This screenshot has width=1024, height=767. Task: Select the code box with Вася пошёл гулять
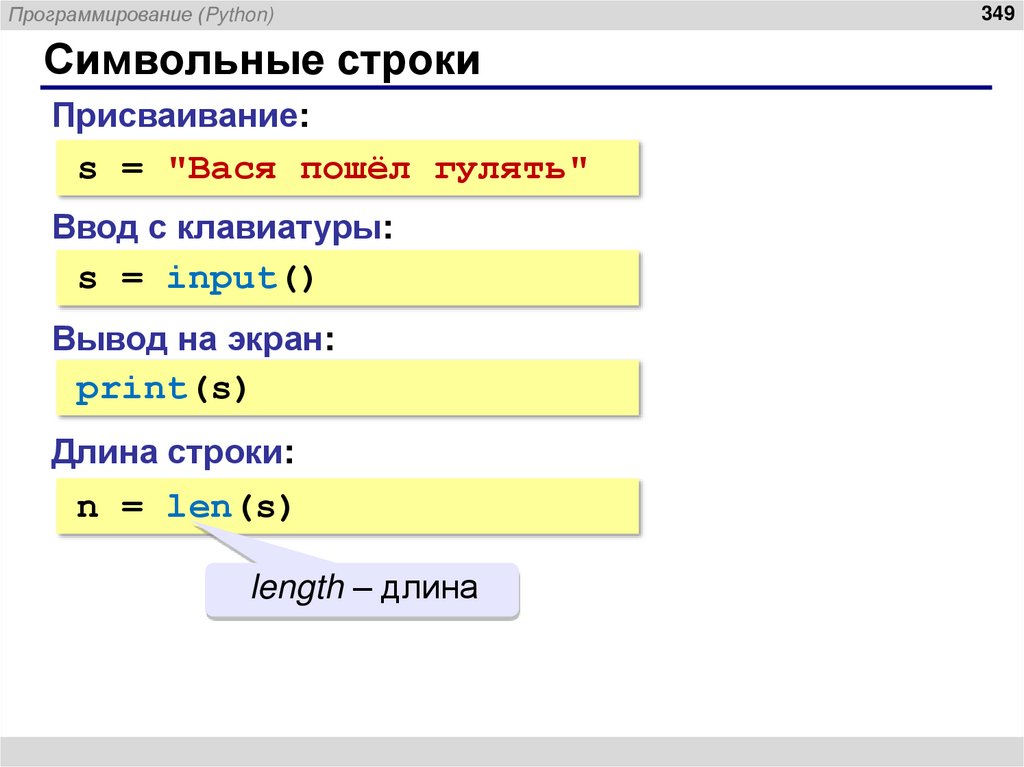point(345,168)
